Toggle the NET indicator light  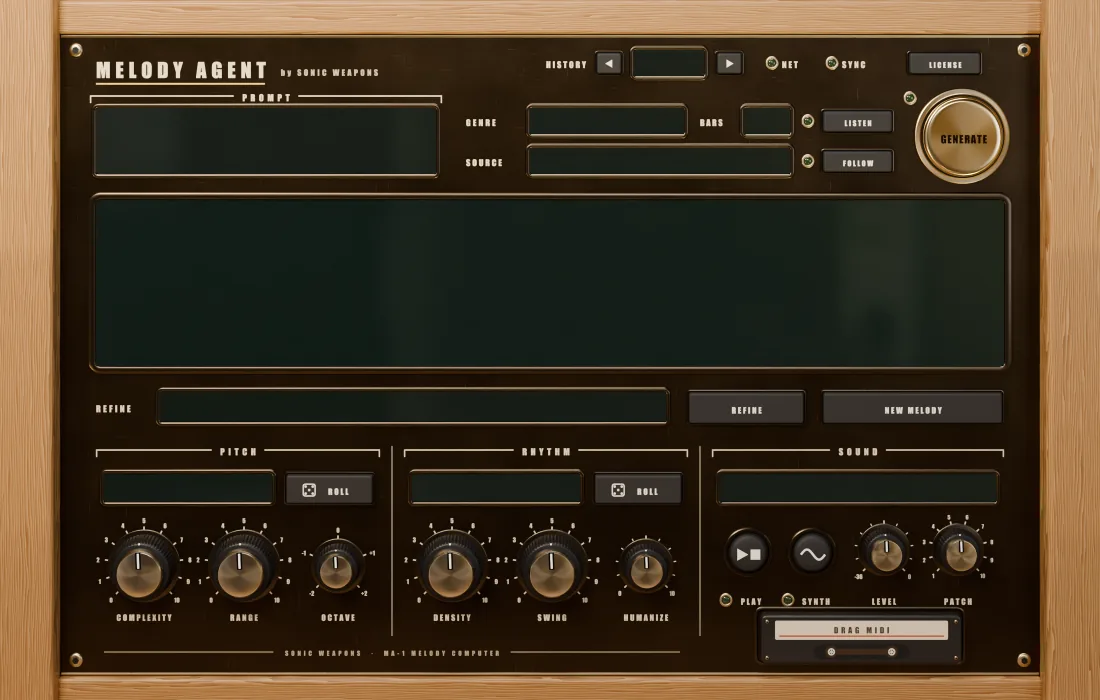(772, 63)
